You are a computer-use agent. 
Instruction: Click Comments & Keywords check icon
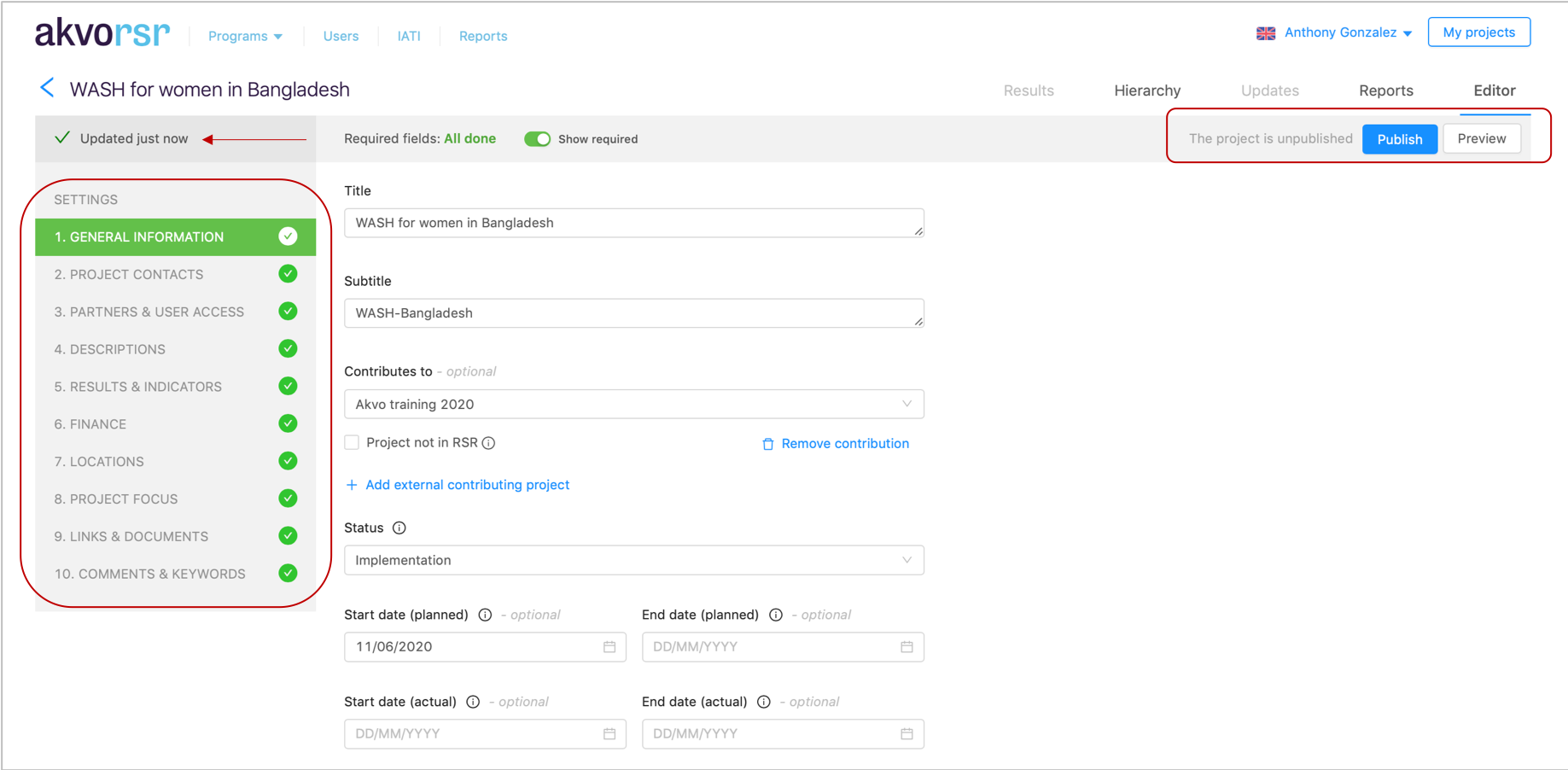(289, 574)
